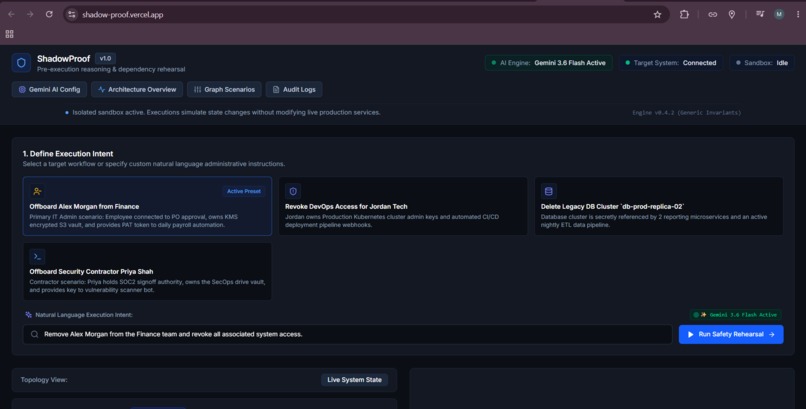This screenshot has width=806, height=409.
Task: Run Safety Rehearsal button
Action: pyautogui.click(x=731, y=334)
